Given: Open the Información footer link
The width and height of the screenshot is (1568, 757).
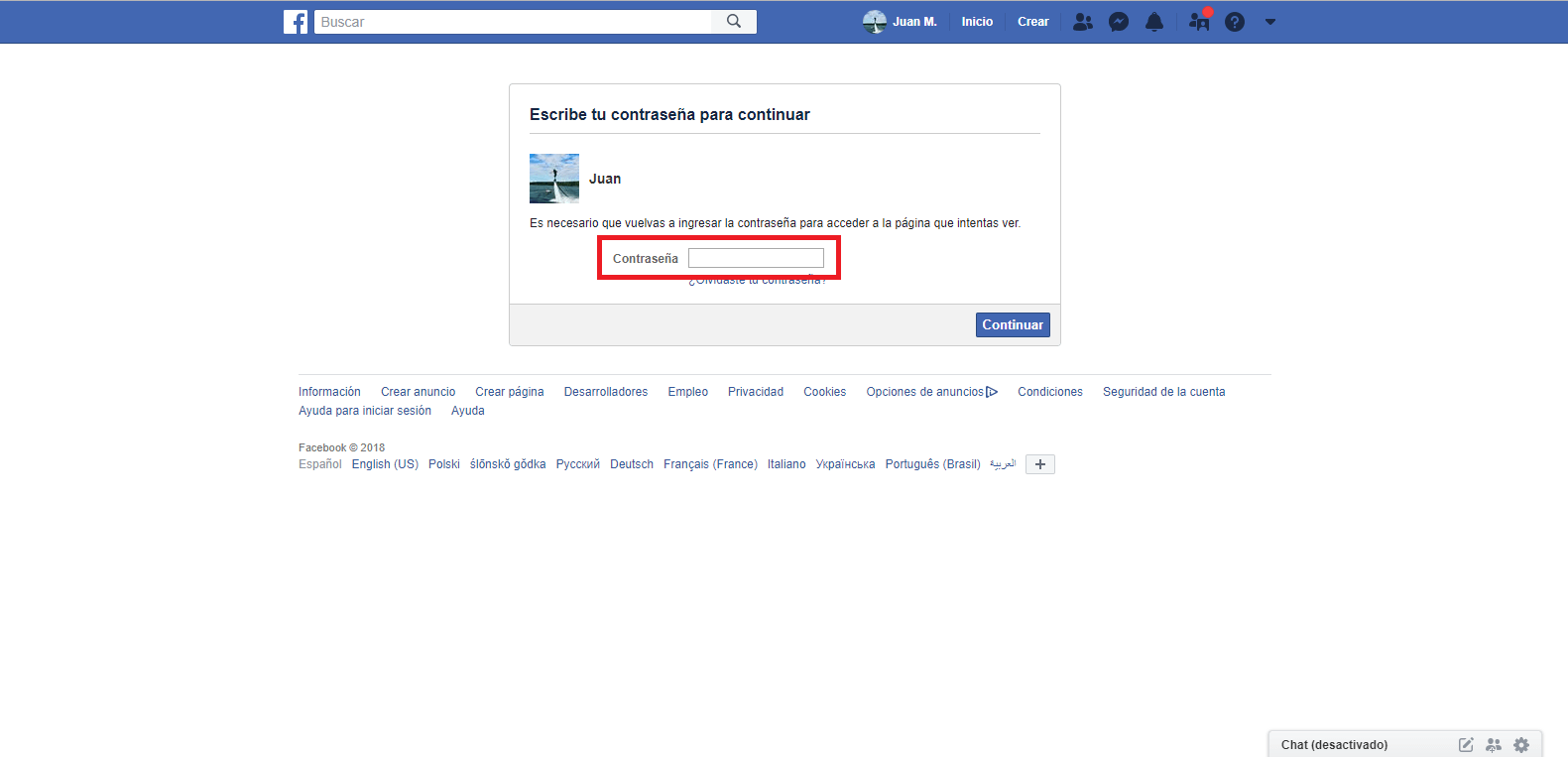Looking at the screenshot, I should tap(329, 392).
